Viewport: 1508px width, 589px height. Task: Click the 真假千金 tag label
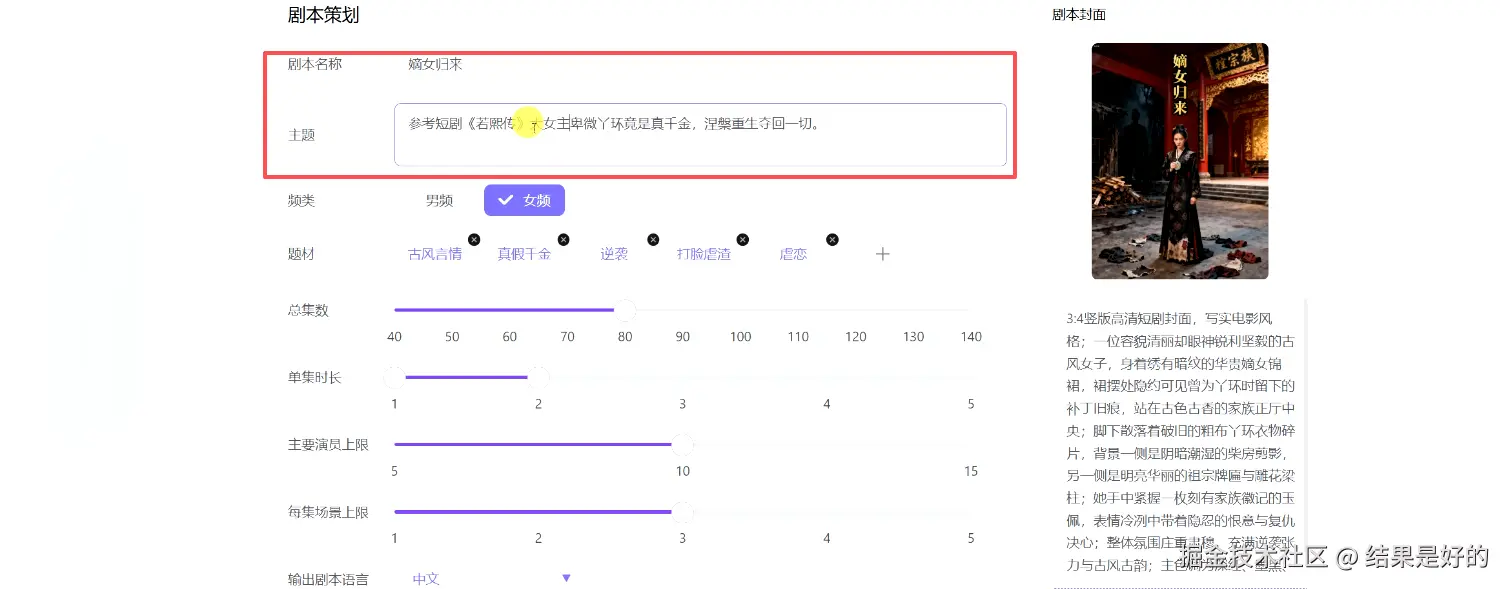(x=524, y=254)
